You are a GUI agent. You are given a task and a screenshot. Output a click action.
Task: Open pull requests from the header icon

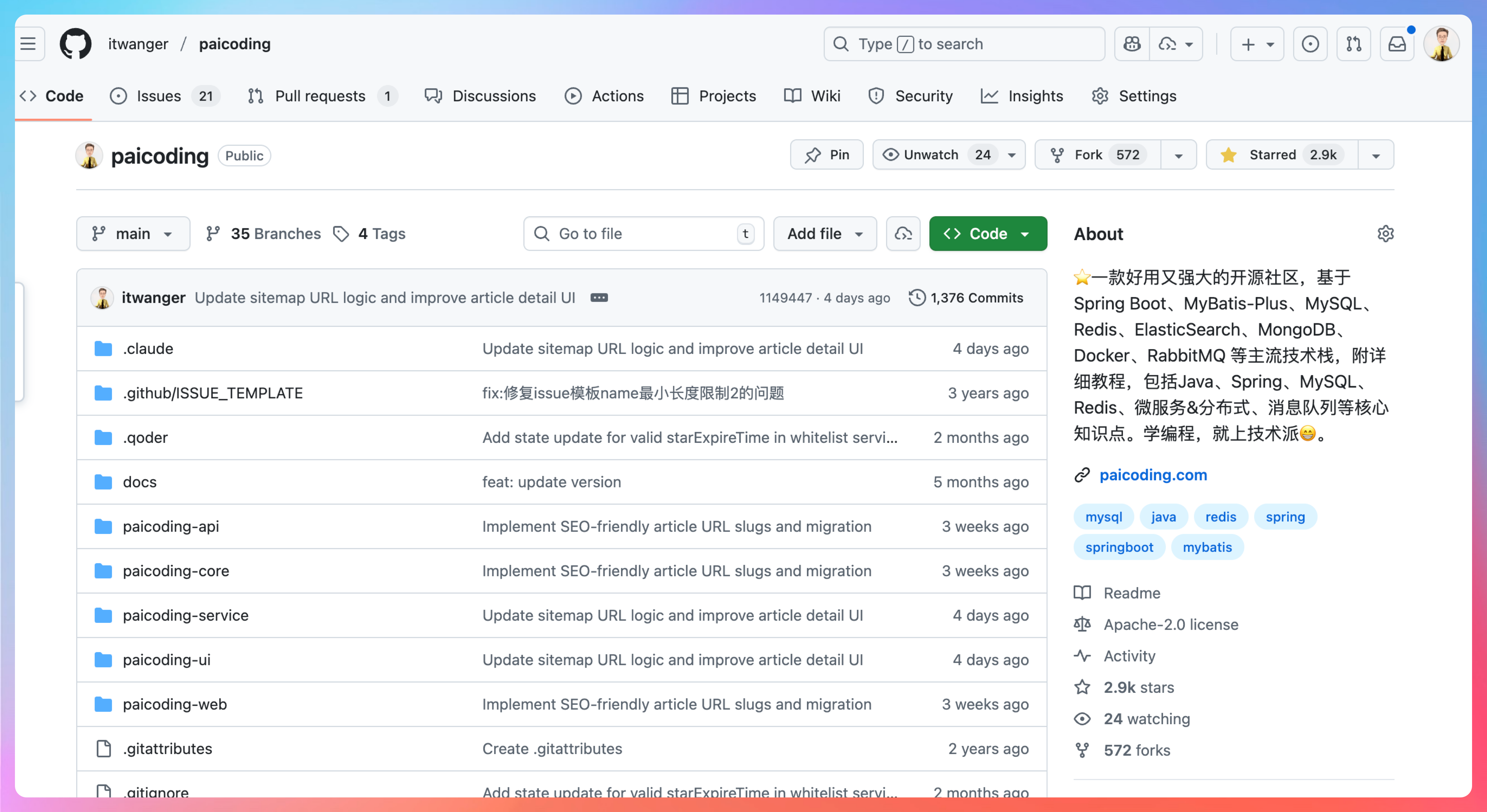(x=1354, y=43)
